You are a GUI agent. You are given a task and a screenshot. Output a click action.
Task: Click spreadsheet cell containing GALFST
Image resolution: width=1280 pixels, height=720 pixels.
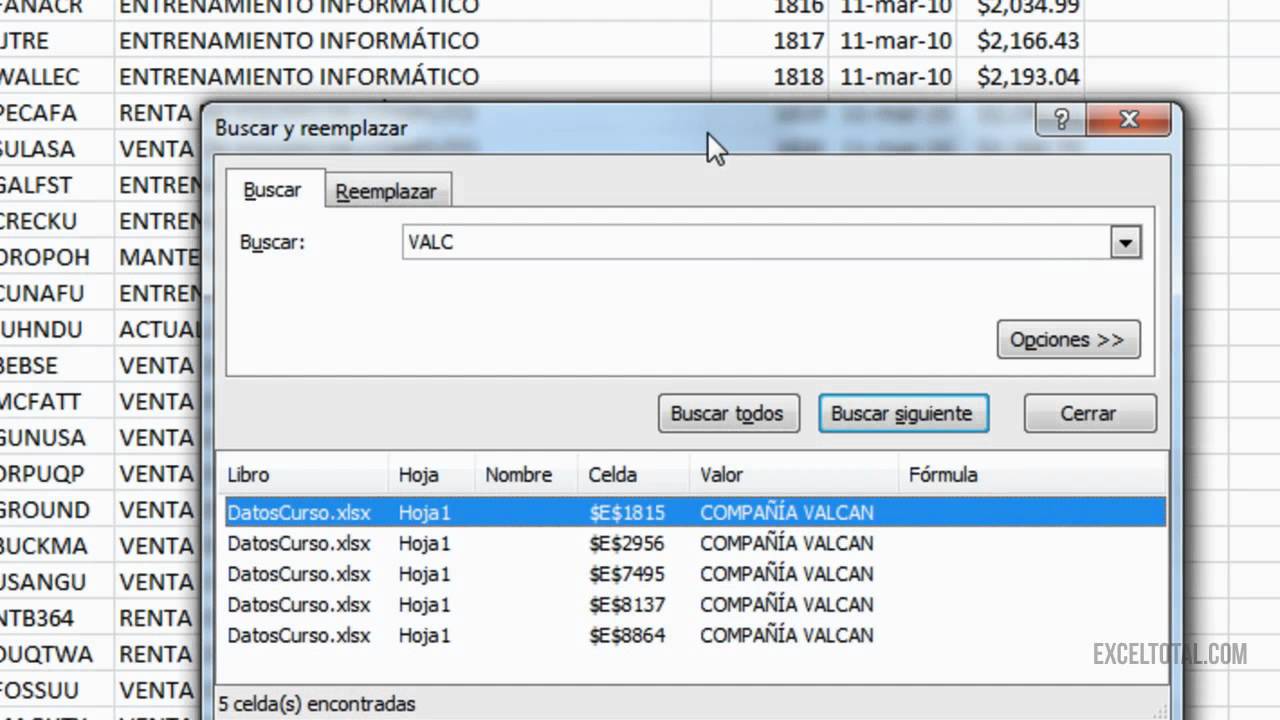(56, 185)
